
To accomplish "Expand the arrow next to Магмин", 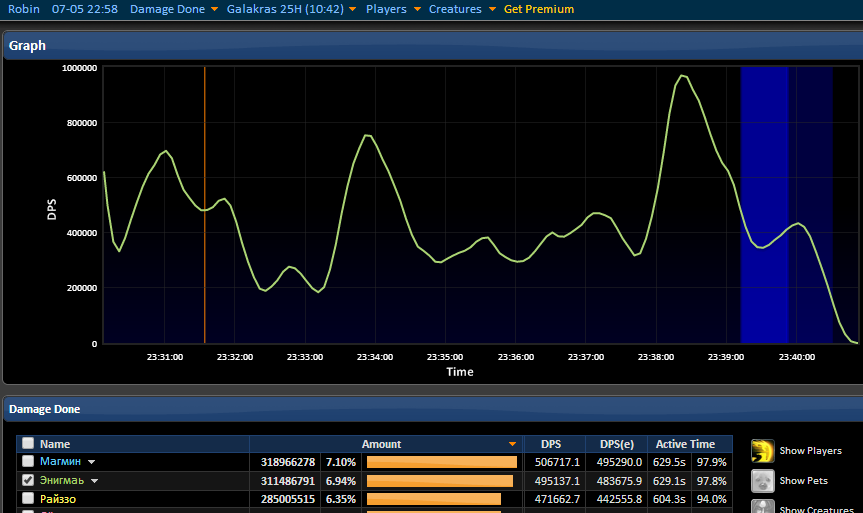I will point(91,462).
